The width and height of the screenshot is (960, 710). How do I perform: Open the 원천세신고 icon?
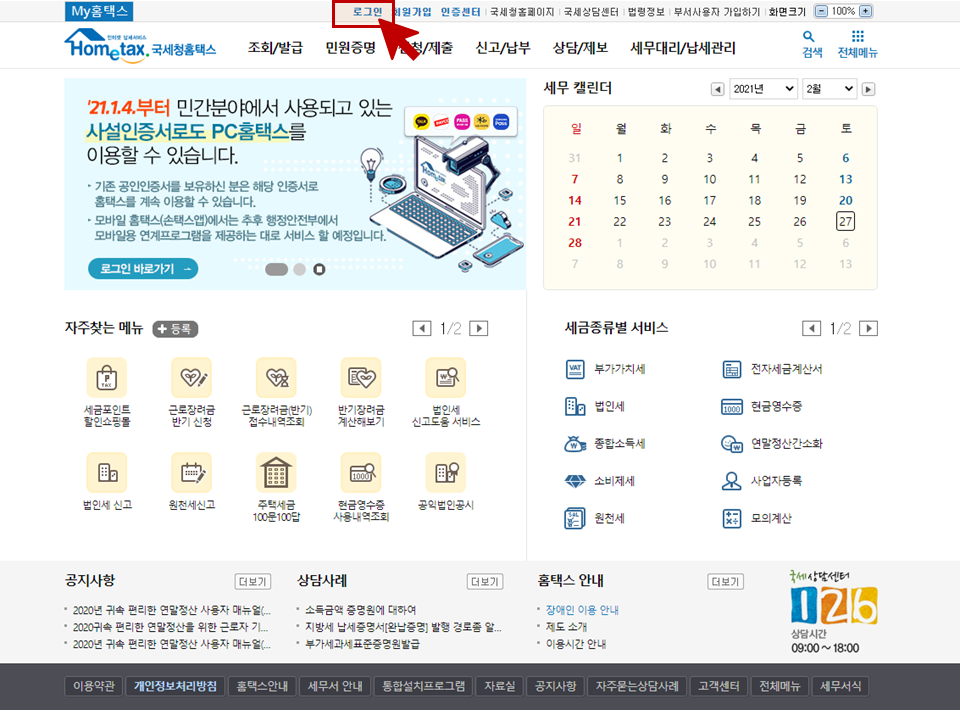(x=192, y=473)
